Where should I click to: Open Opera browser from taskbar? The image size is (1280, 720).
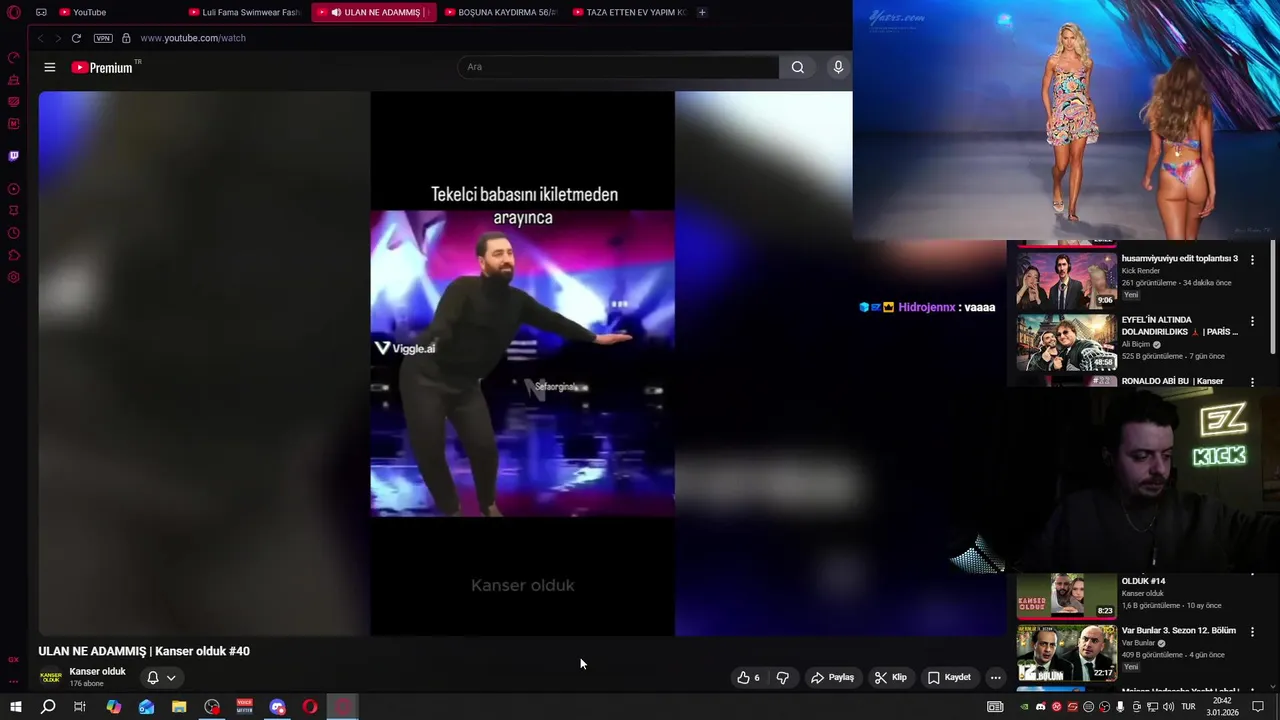[310, 707]
